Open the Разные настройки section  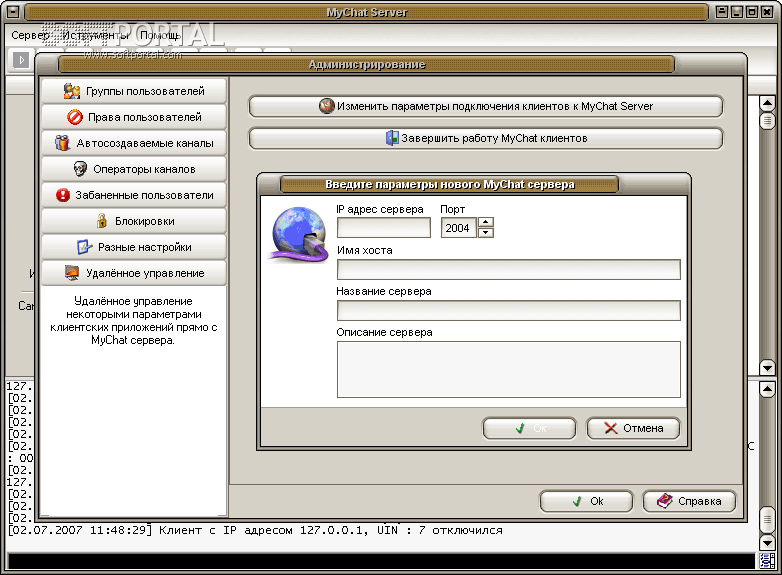tap(134, 247)
